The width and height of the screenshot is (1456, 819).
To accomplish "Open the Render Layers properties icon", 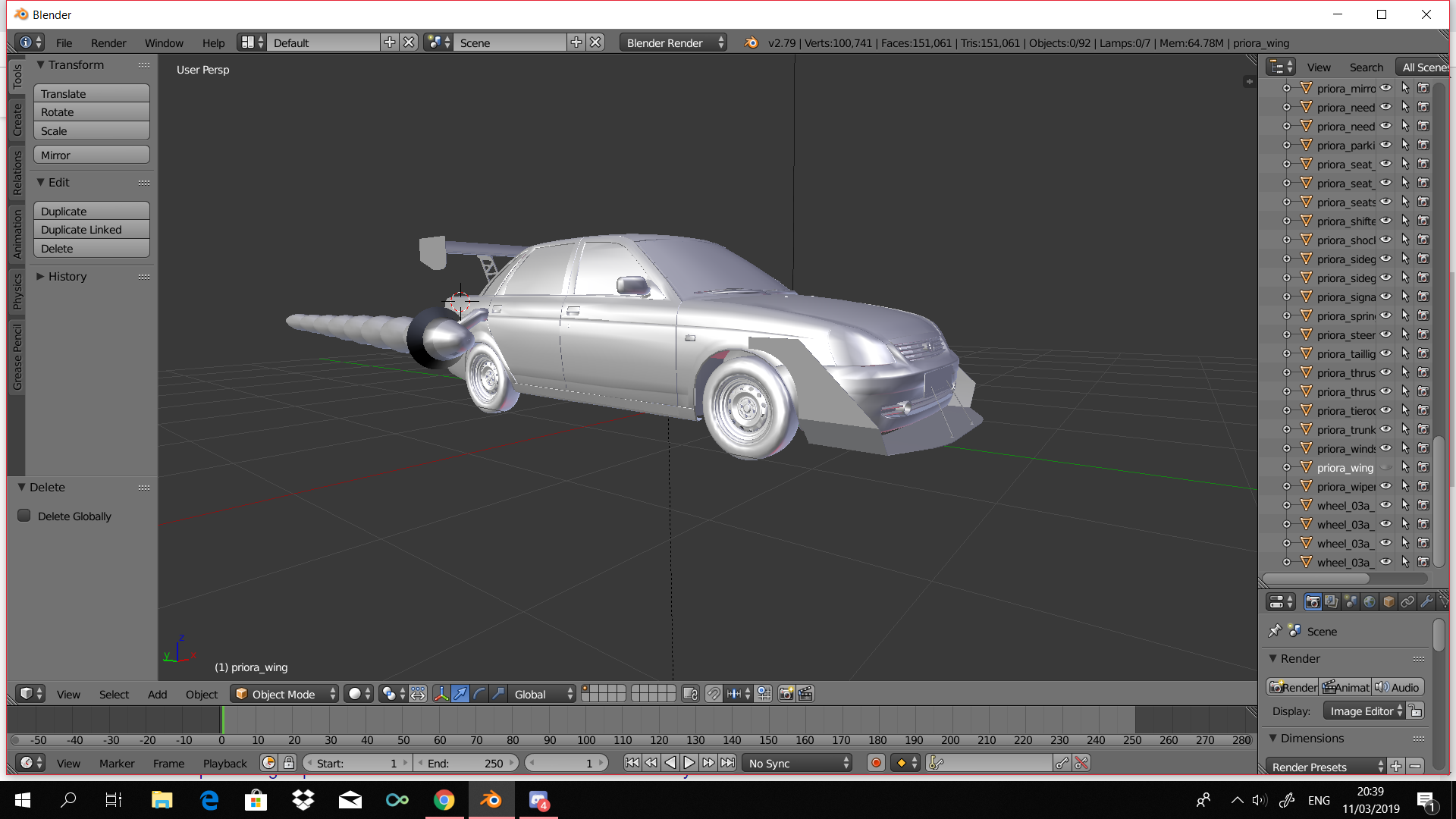I will click(1332, 602).
